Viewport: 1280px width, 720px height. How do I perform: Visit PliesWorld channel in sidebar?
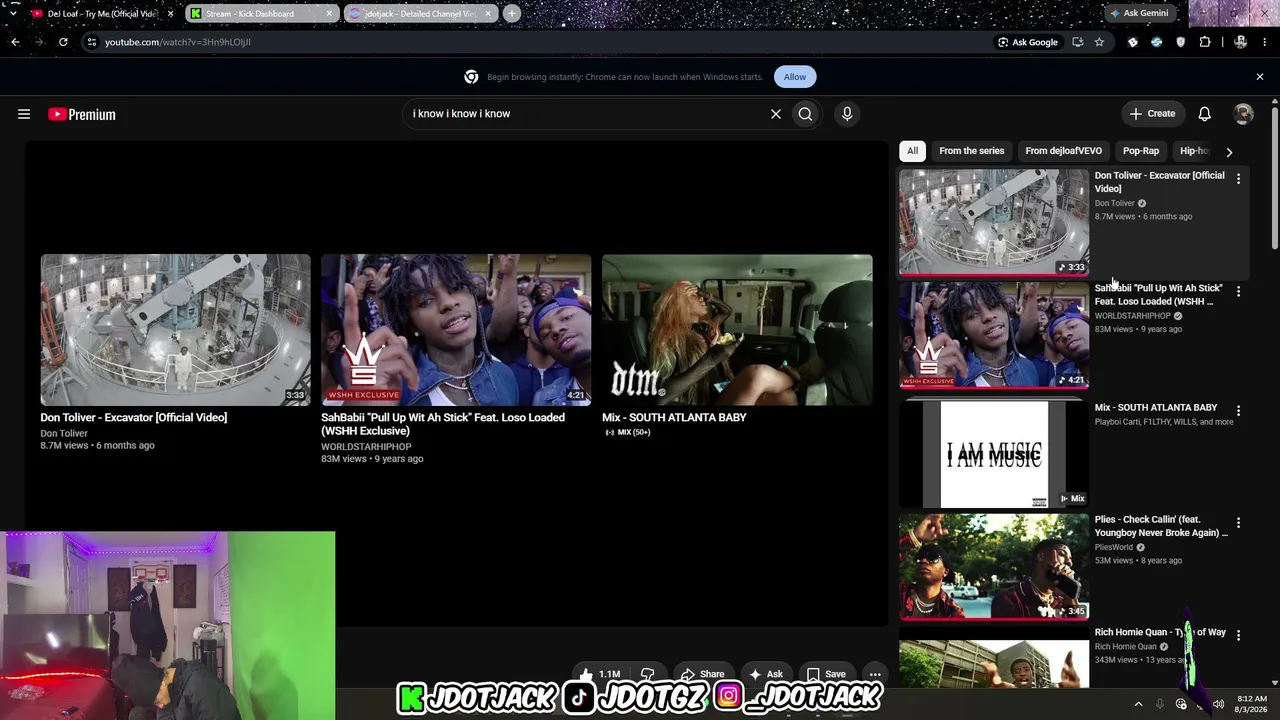point(1114,547)
